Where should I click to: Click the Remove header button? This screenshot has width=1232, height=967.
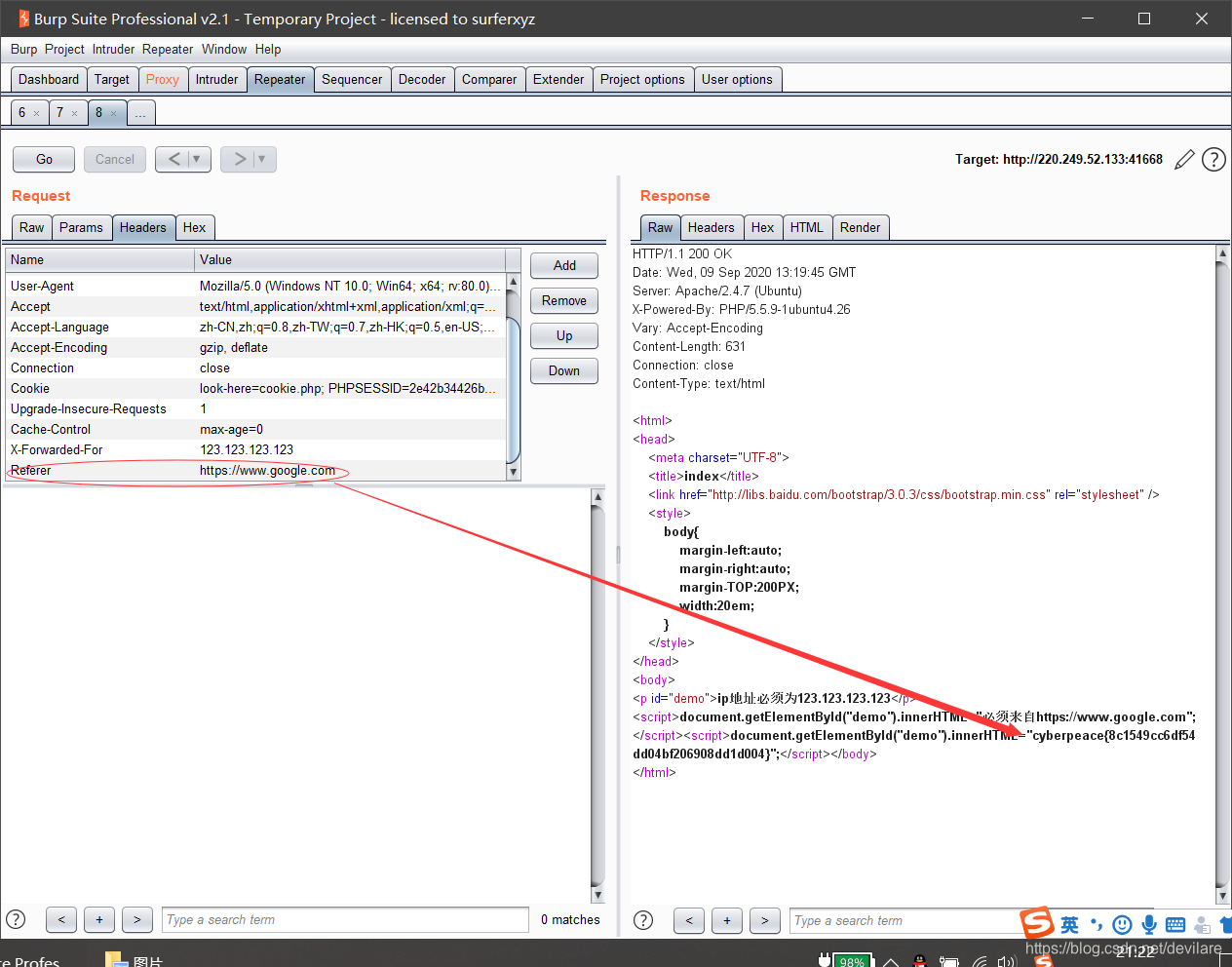click(564, 300)
